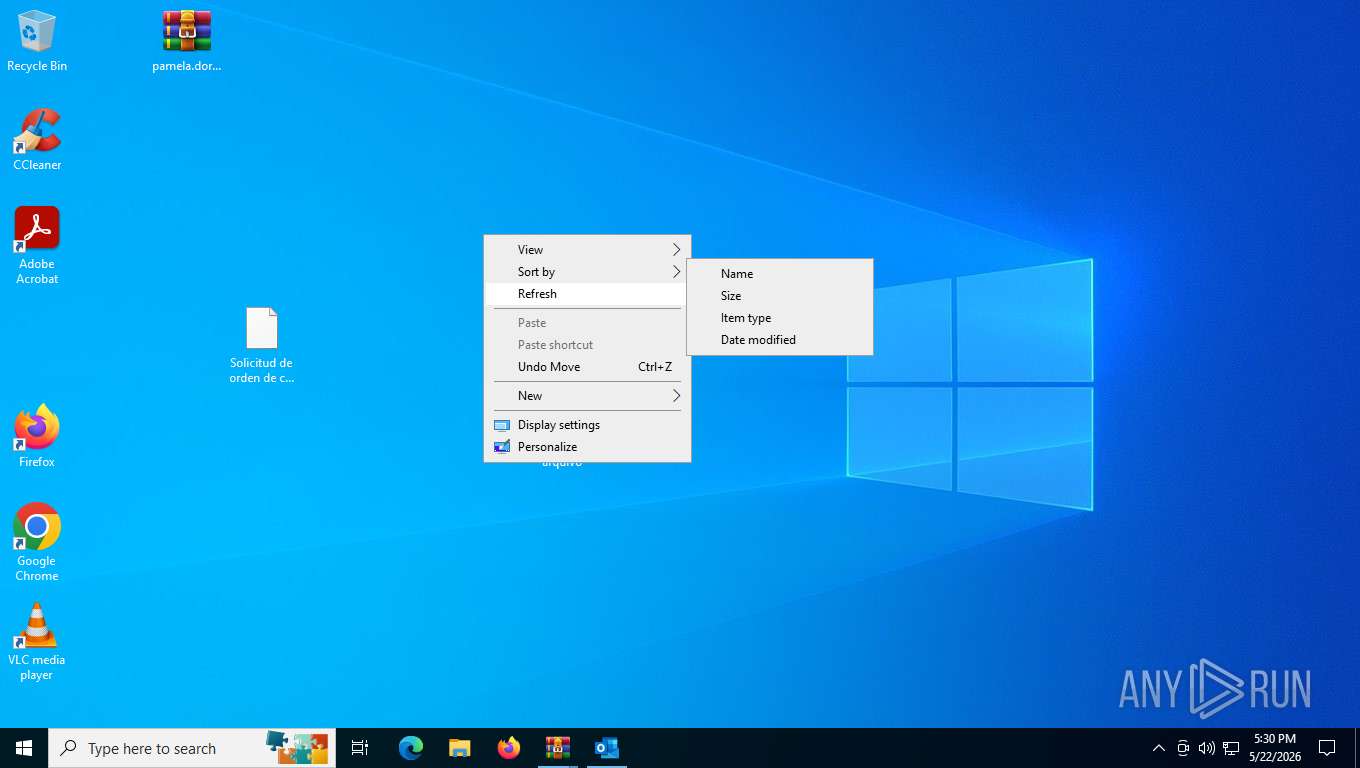Screen dimensions: 1360x768
Task: Expand the Sort by submenu
Action: tap(587, 272)
